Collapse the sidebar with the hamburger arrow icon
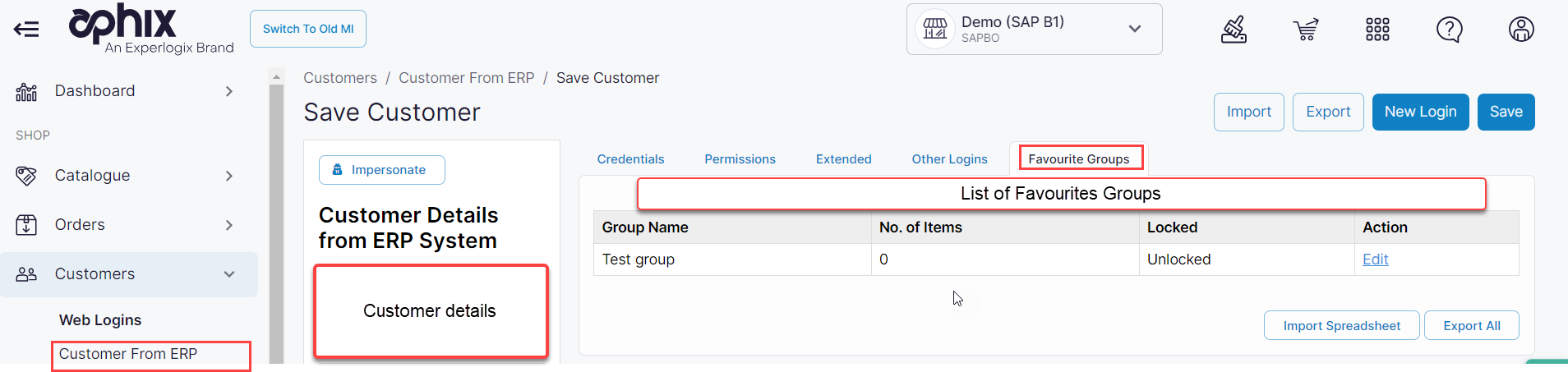The height and width of the screenshot is (372, 1568). coord(26,30)
